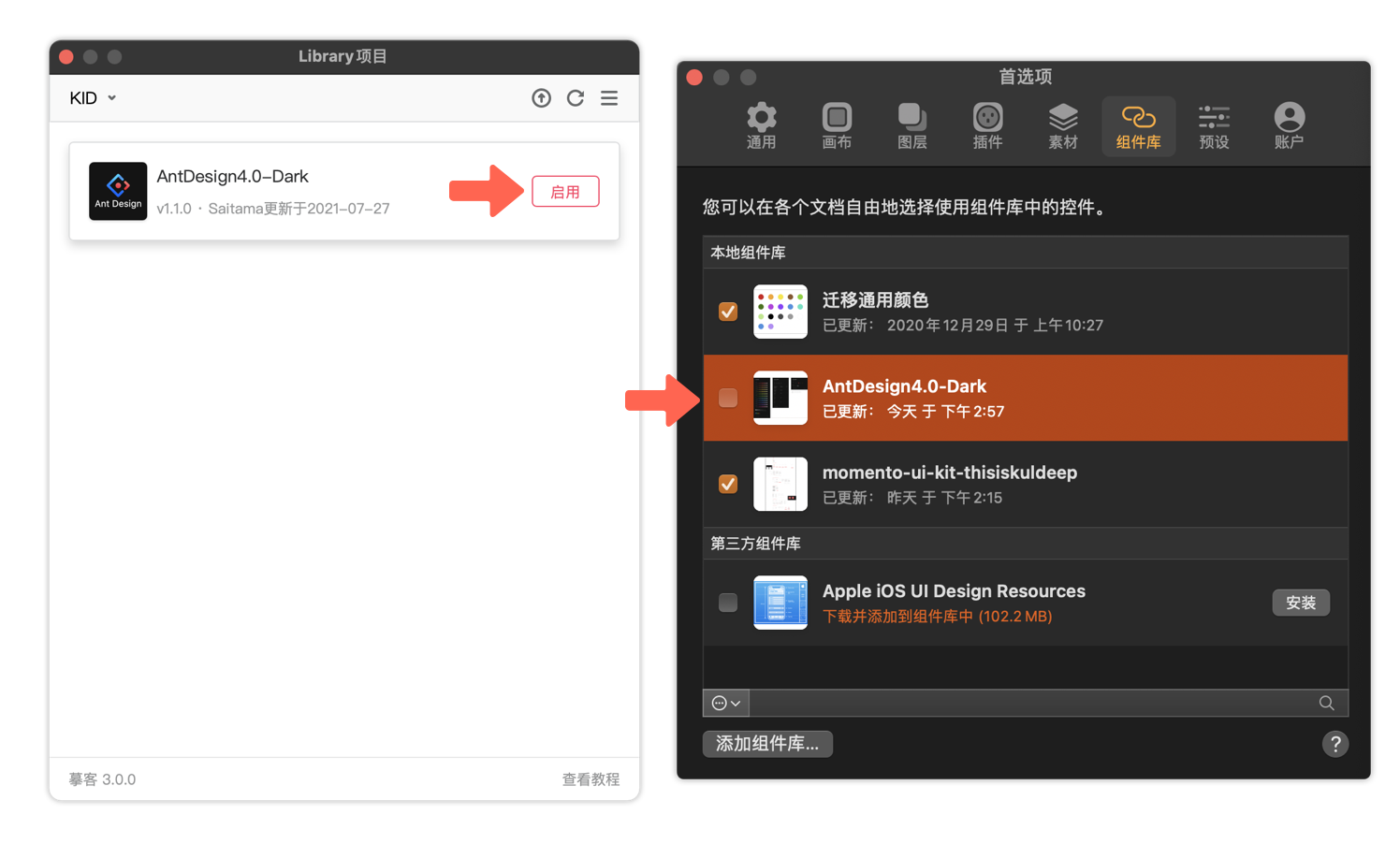1400x844 pixels.
Task: Click 摹客 3.0.0 version label
Action: (102, 779)
